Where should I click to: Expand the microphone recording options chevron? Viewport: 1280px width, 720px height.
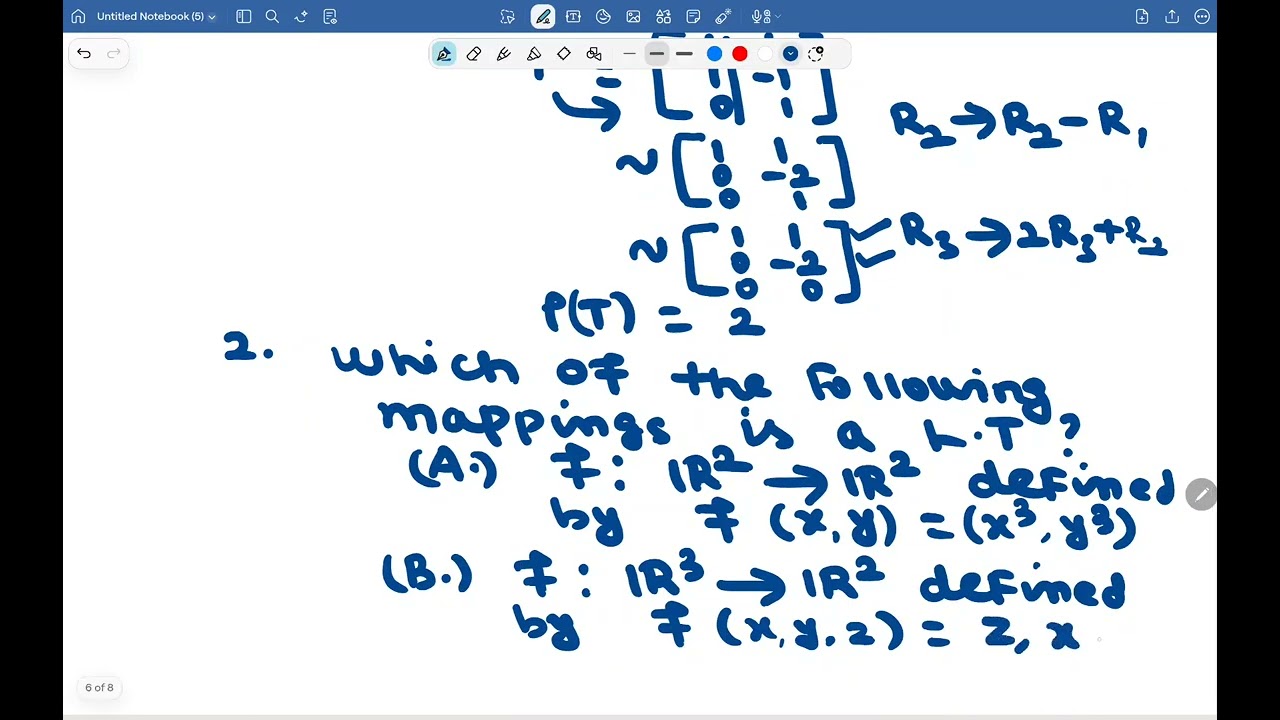point(777,16)
